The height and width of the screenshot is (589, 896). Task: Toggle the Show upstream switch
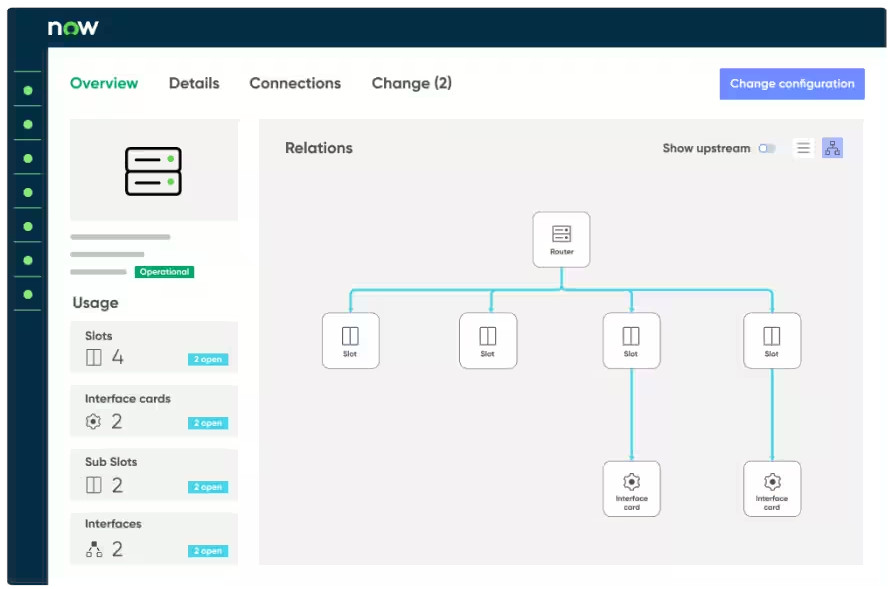(x=767, y=149)
